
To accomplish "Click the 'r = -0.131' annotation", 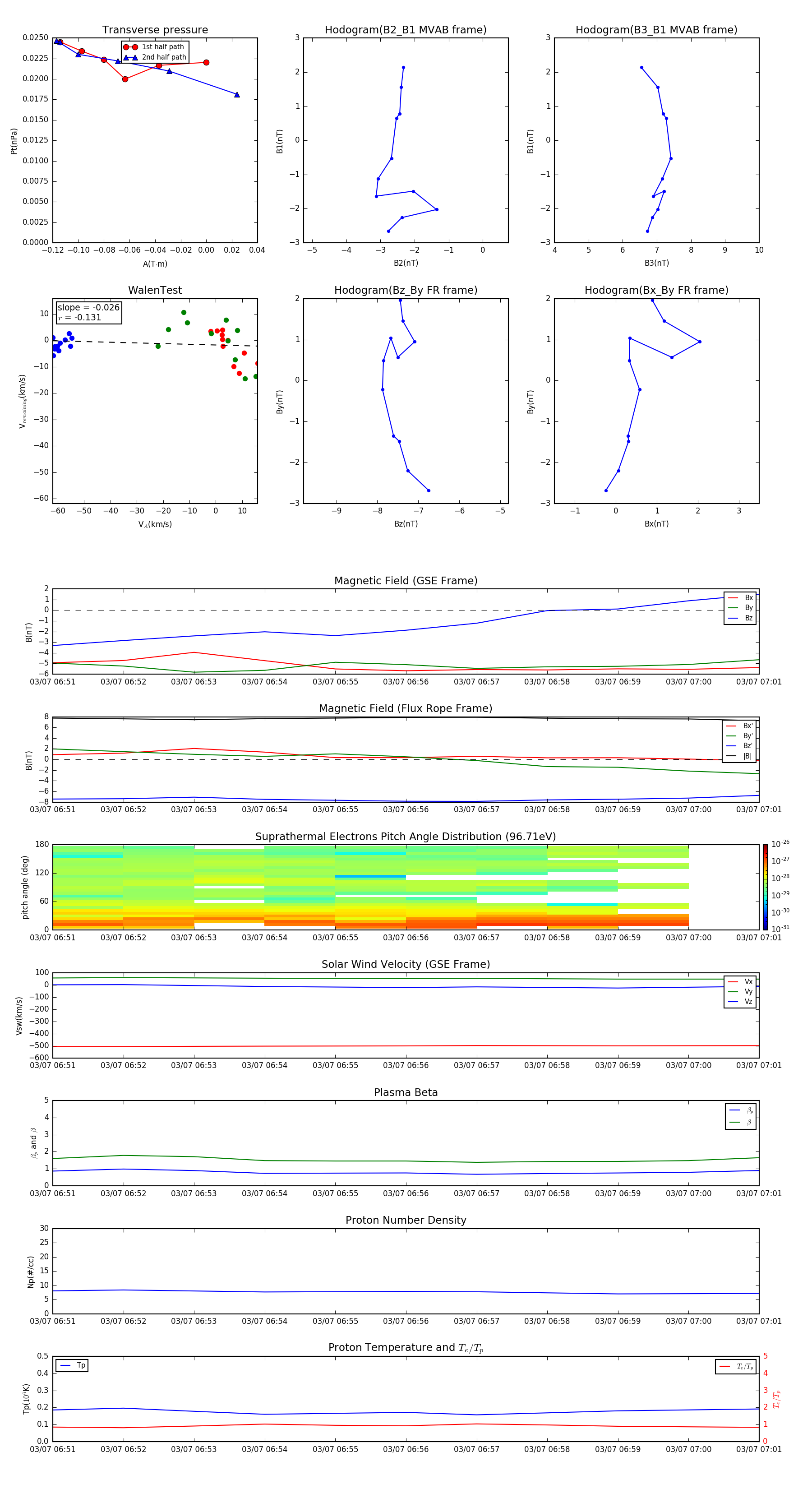I will [x=80, y=317].
